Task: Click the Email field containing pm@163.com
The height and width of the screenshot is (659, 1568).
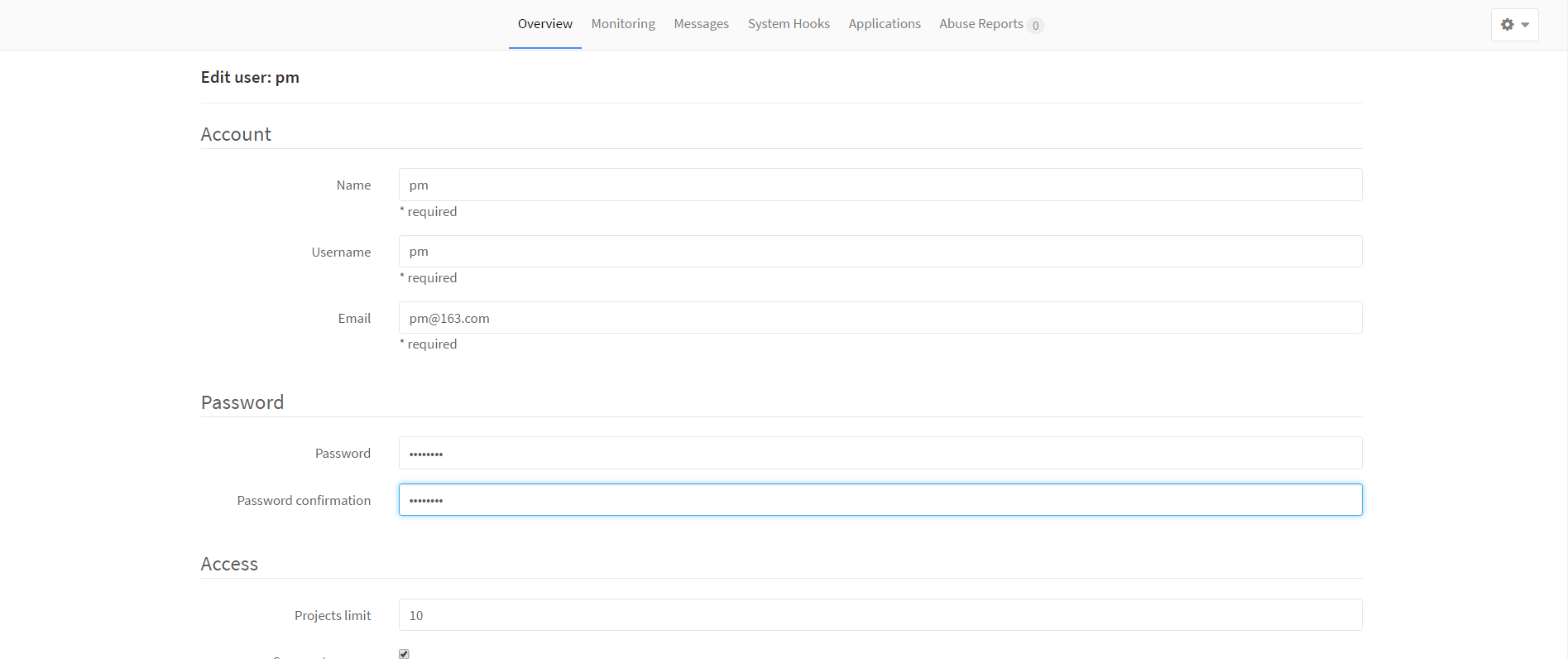Action: [x=880, y=318]
